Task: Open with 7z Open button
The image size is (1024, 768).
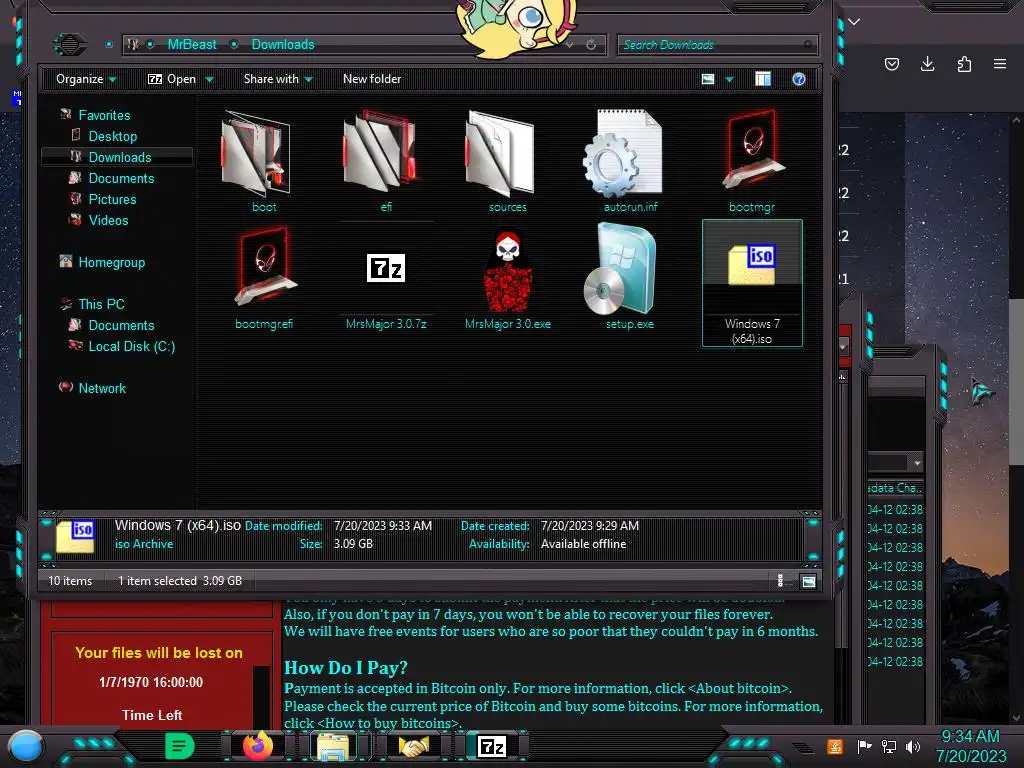Action: tap(172, 79)
